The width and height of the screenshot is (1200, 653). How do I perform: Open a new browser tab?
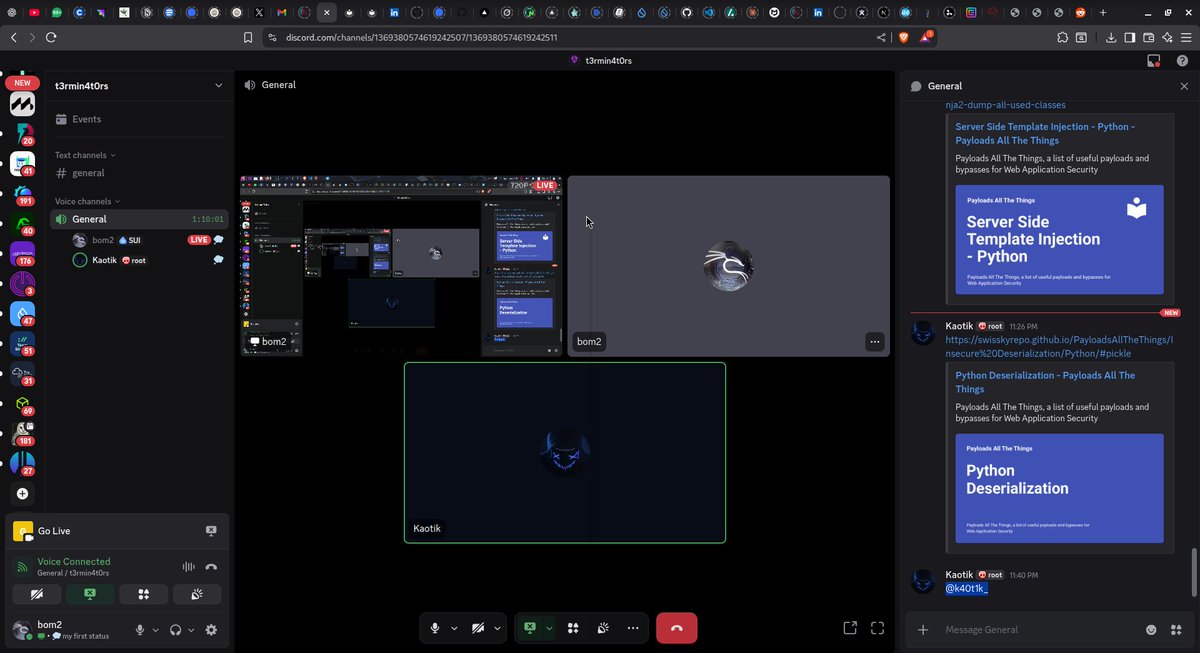coord(1103,12)
